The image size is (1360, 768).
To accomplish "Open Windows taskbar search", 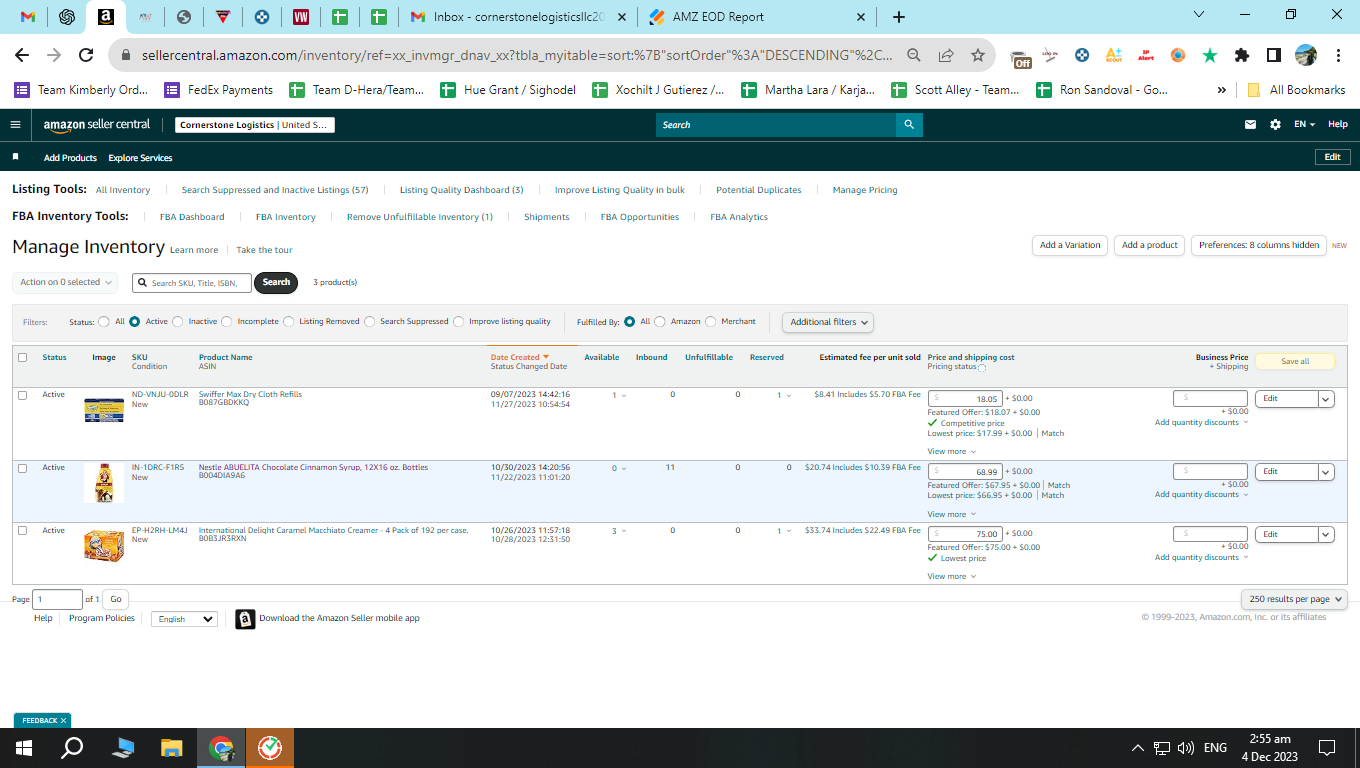I will (x=72, y=748).
